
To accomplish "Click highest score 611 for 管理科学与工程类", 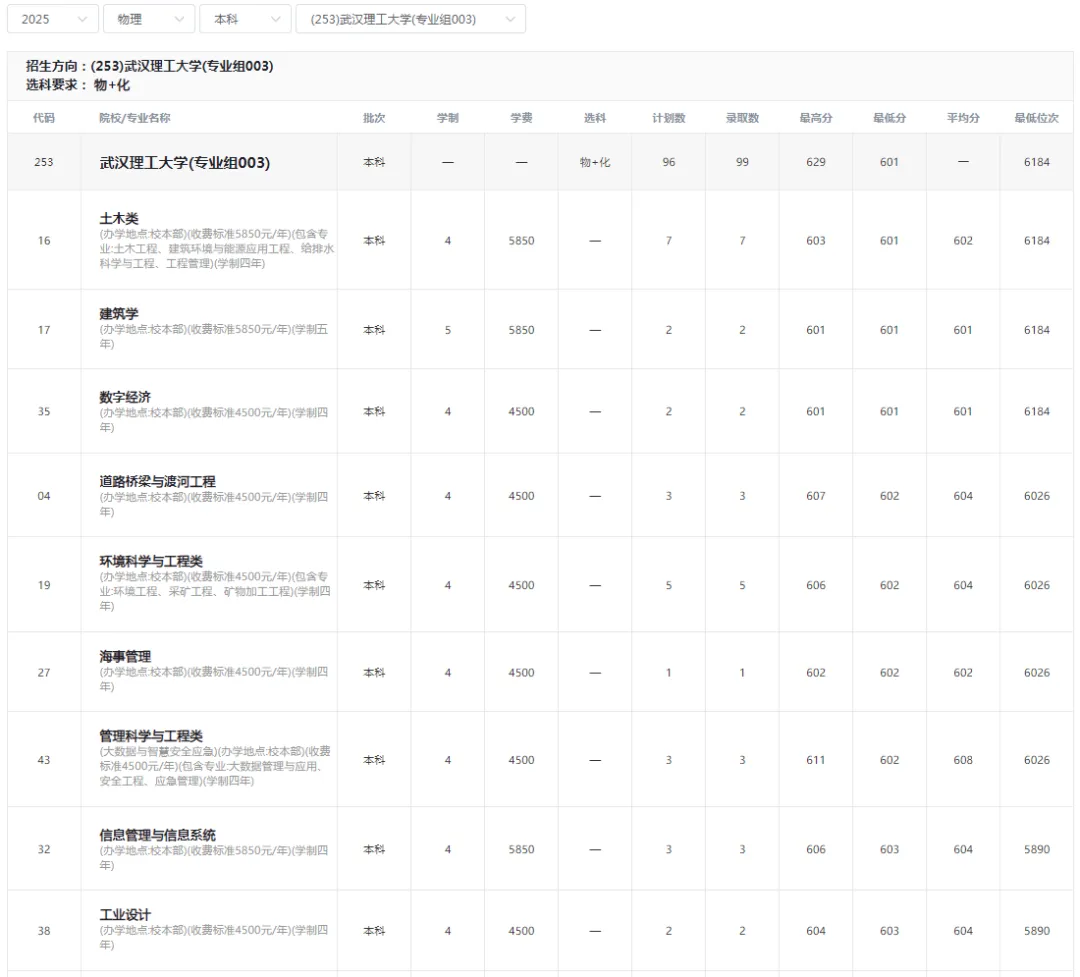I will pyautogui.click(x=816, y=760).
